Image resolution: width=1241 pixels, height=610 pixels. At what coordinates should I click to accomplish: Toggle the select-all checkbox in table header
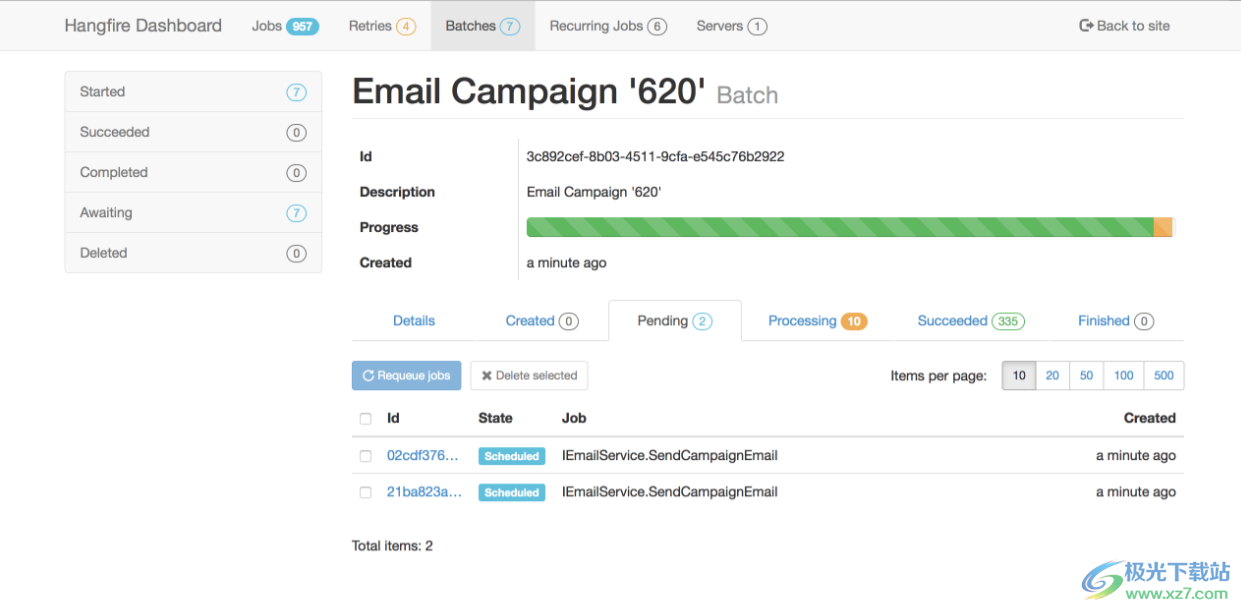tap(365, 419)
